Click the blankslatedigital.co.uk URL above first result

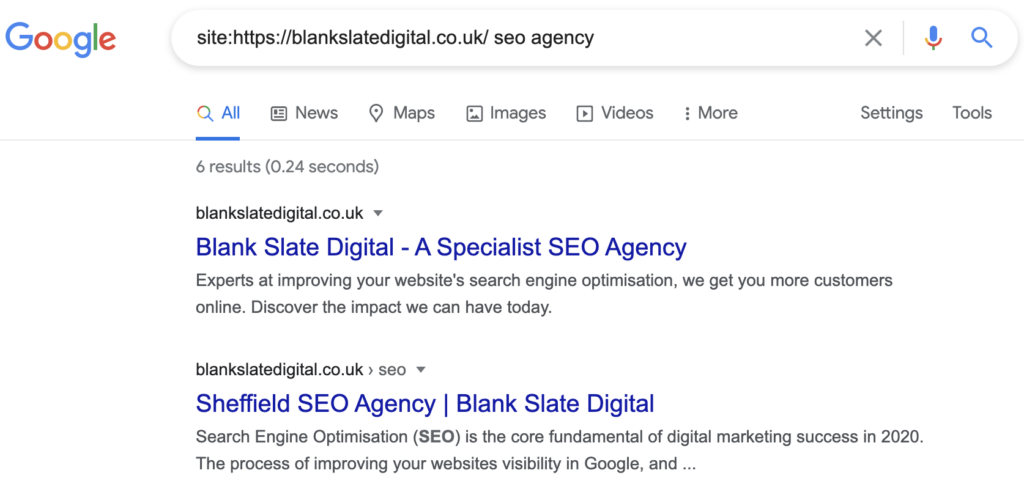280,213
